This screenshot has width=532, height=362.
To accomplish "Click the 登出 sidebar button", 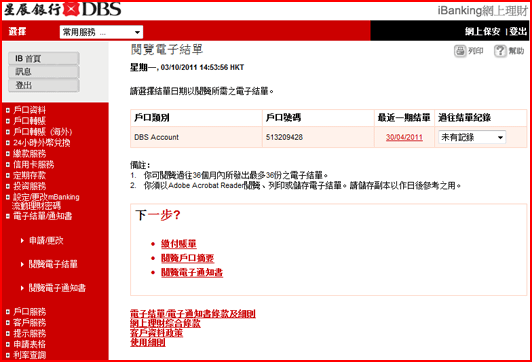I will coord(44,85).
